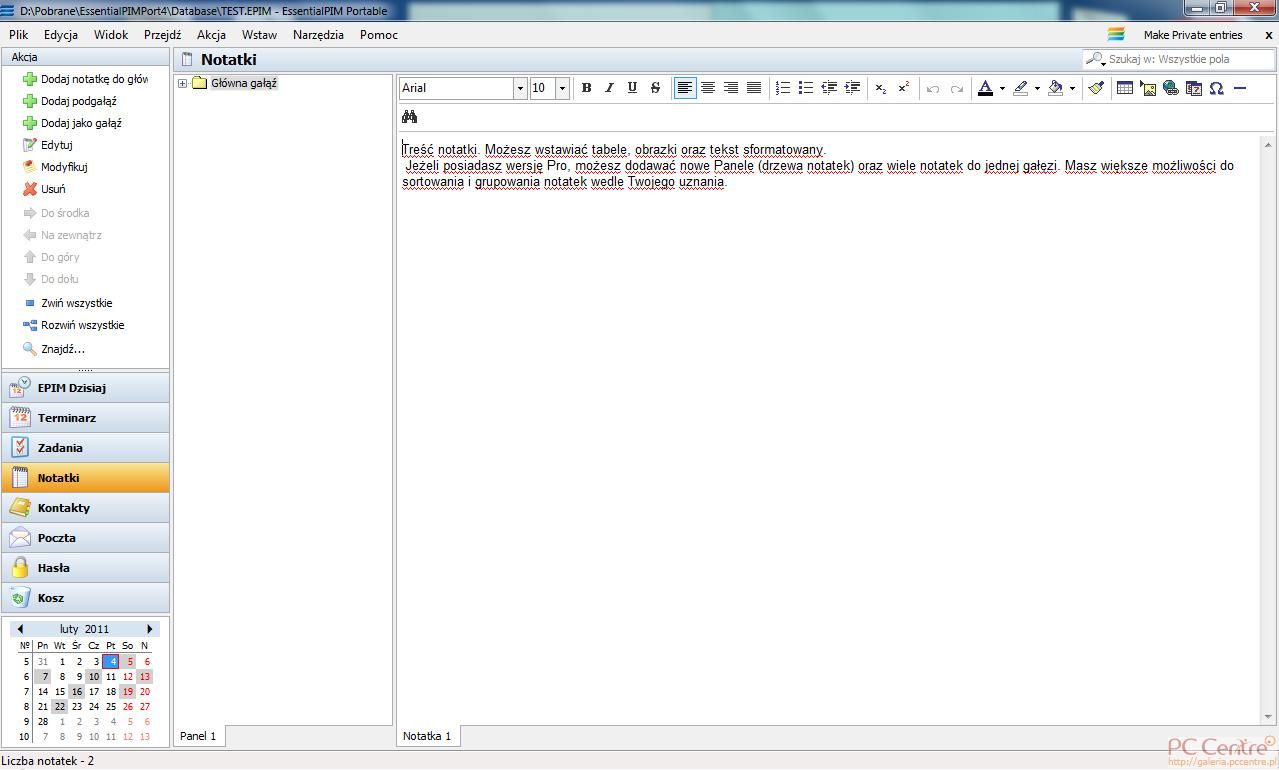Image resolution: width=1279 pixels, height=770 pixels.
Task: Switch to the Kontakty module
Action: pos(64,508)
